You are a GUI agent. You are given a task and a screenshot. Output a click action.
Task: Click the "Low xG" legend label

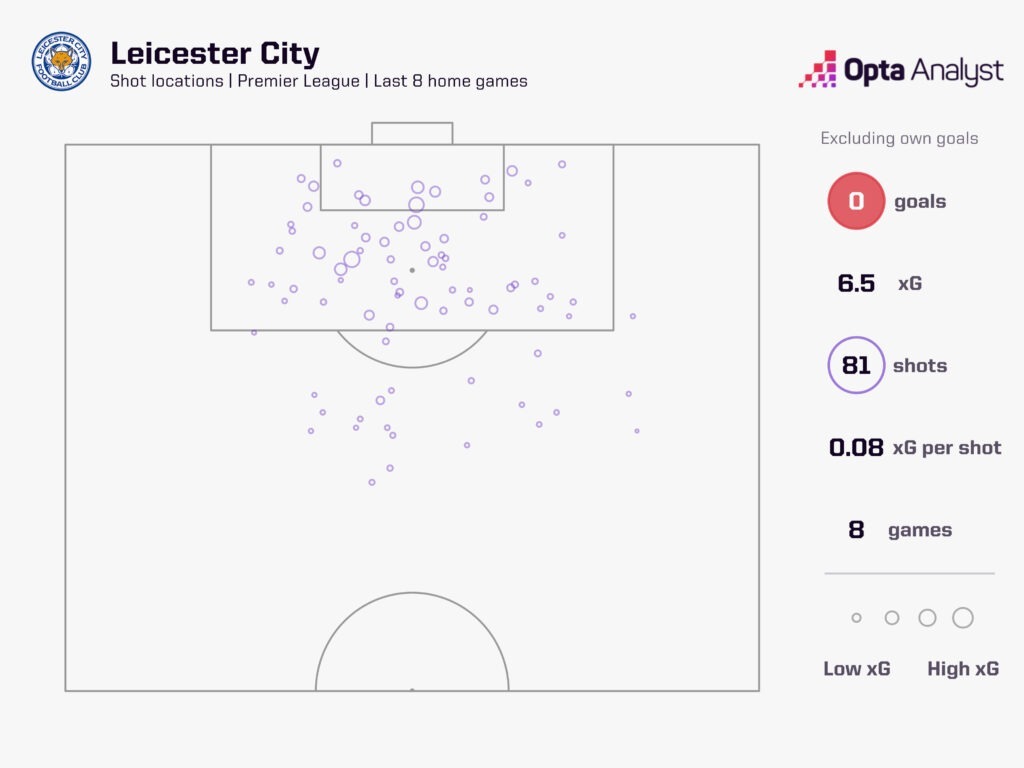[857, 669]
